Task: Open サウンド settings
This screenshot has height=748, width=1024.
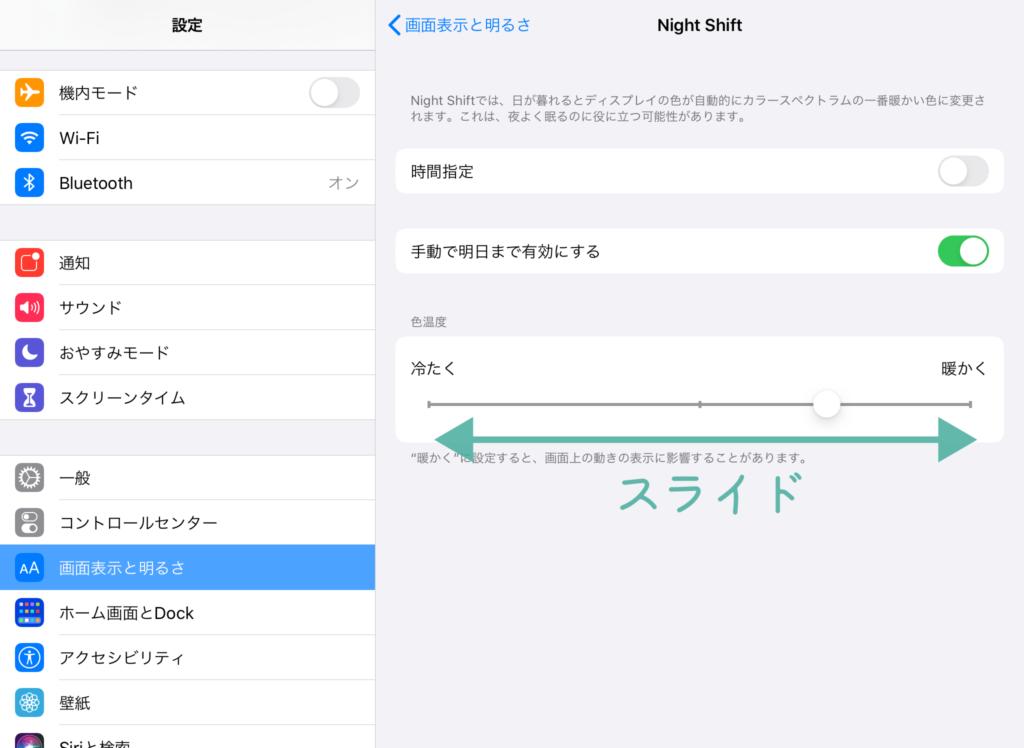Action: (x=187, y=308)
